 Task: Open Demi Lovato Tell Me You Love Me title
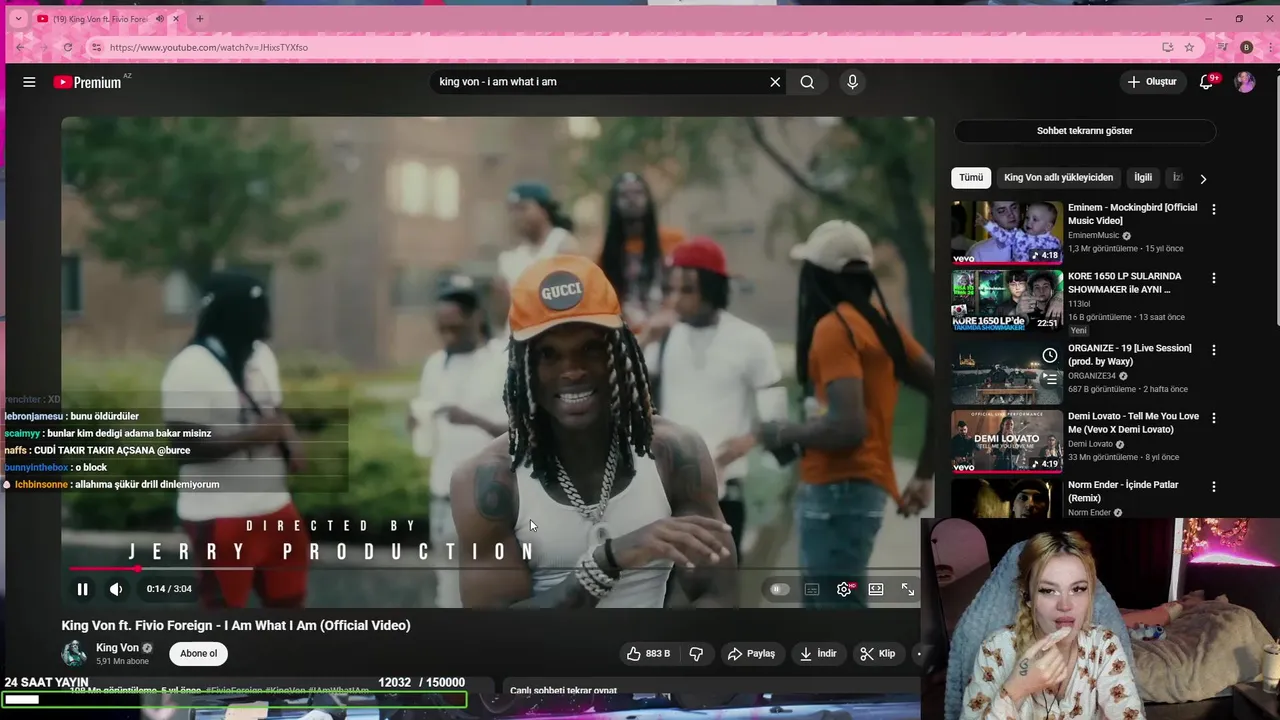point(1133,423)
